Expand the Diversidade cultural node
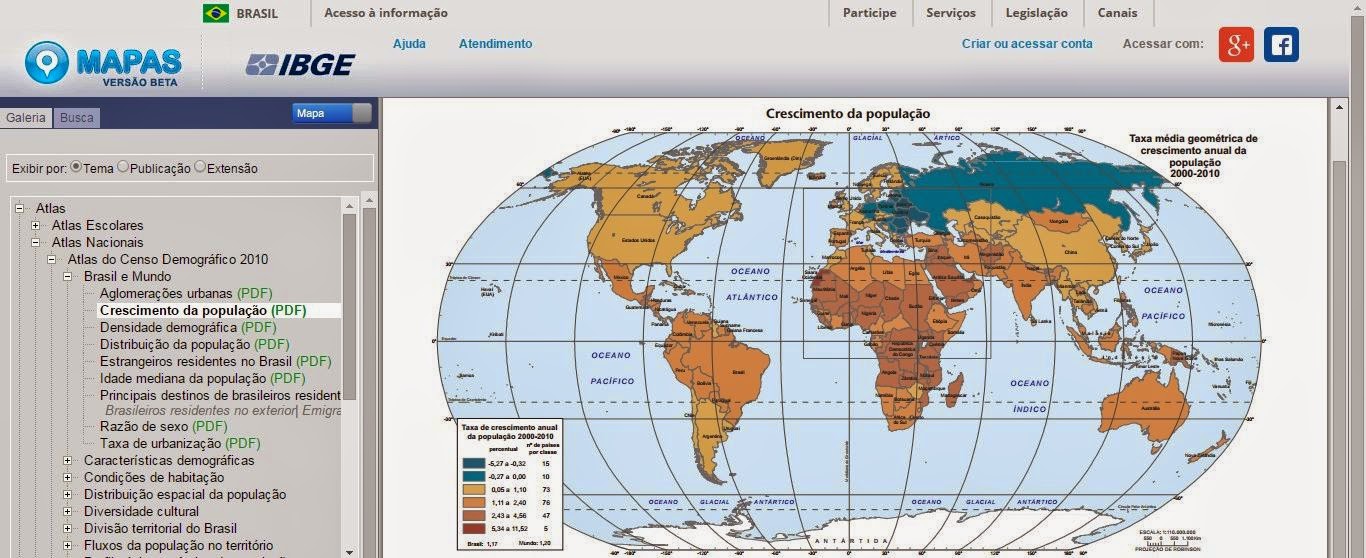Screen dimensions: 1366x558 pyautogui.click(x=68, y=512)
